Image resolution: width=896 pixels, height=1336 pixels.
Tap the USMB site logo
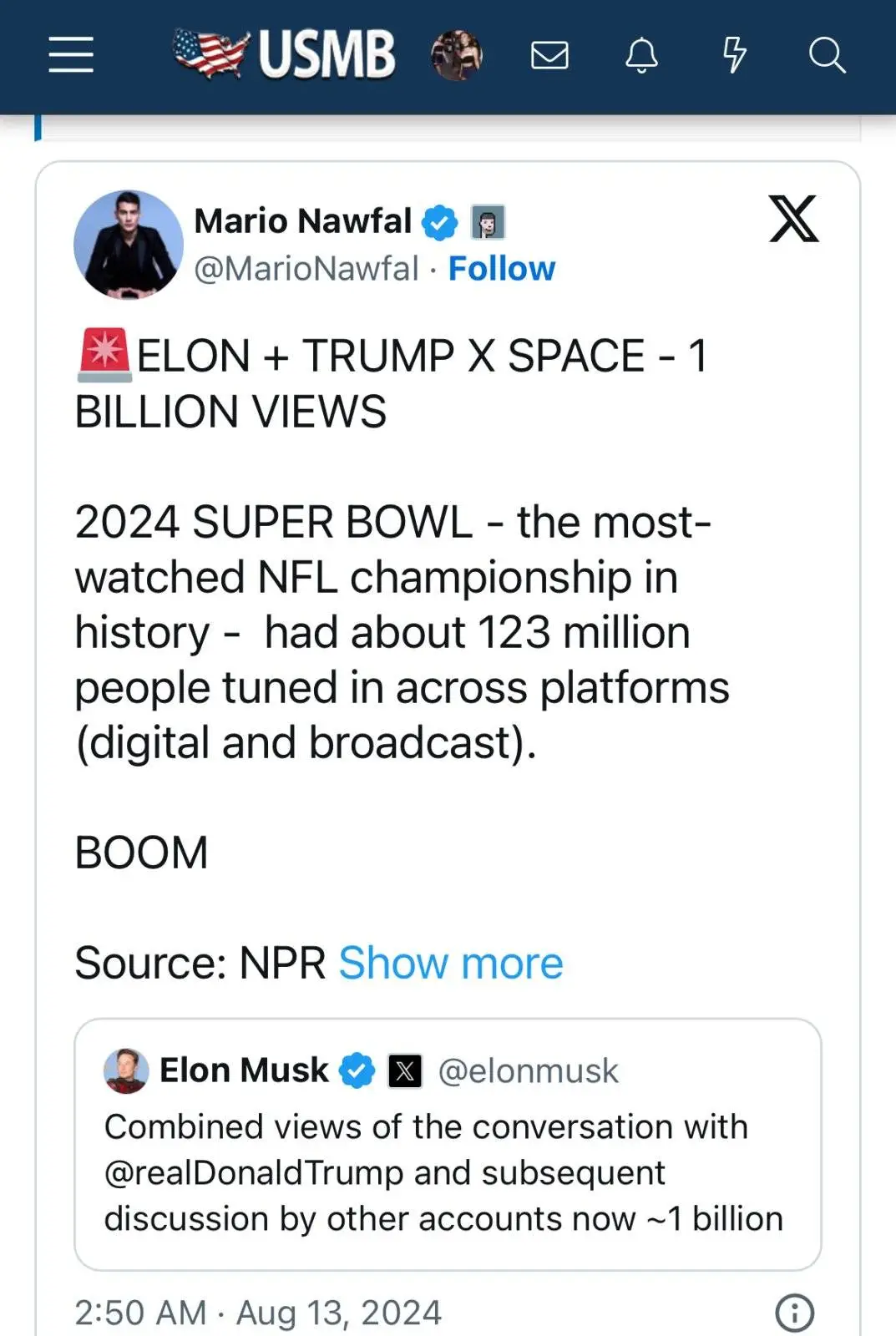coord(284,54)
